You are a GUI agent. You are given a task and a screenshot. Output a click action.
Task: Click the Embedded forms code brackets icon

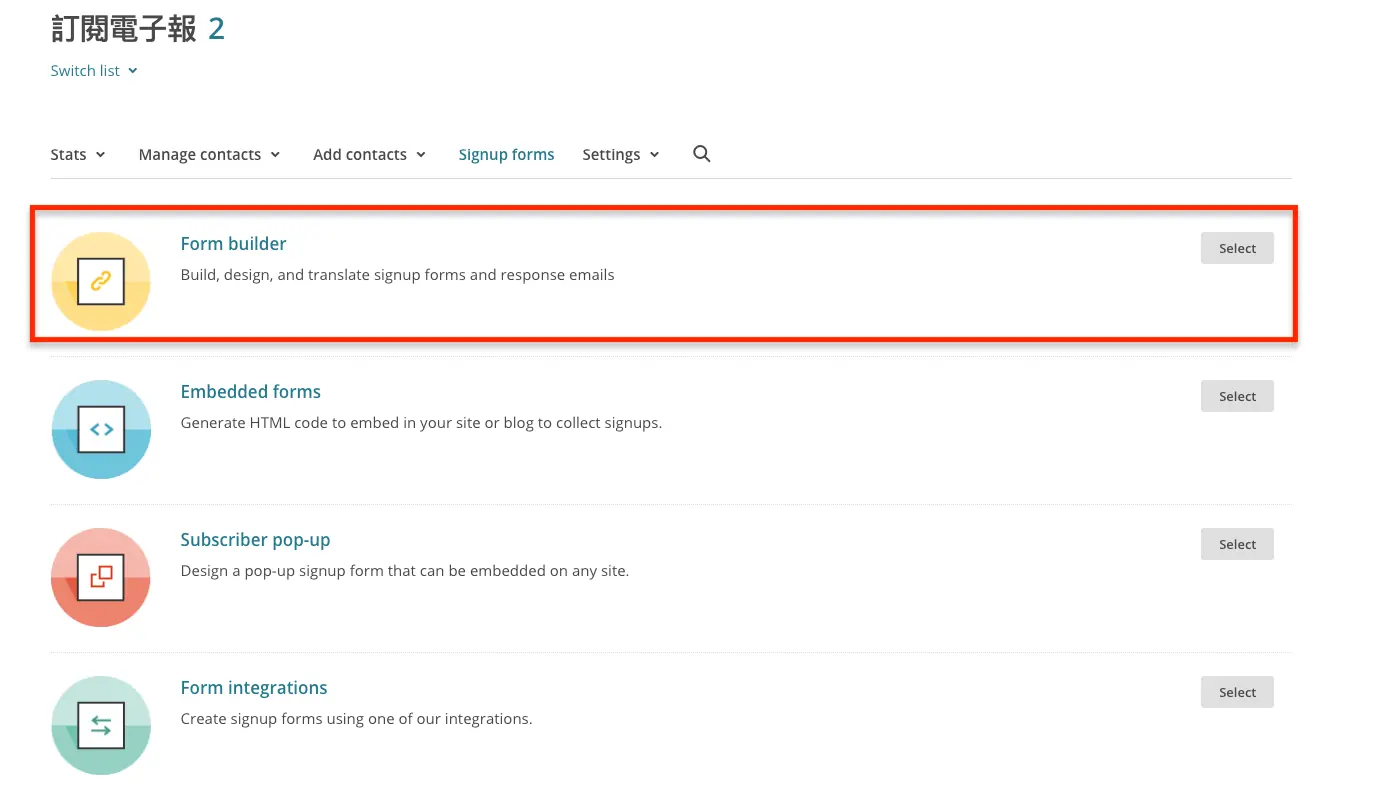(101, 430)
